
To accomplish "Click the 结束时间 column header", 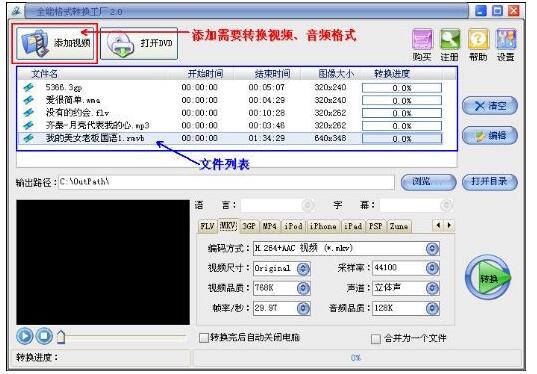I will (273, 74).
